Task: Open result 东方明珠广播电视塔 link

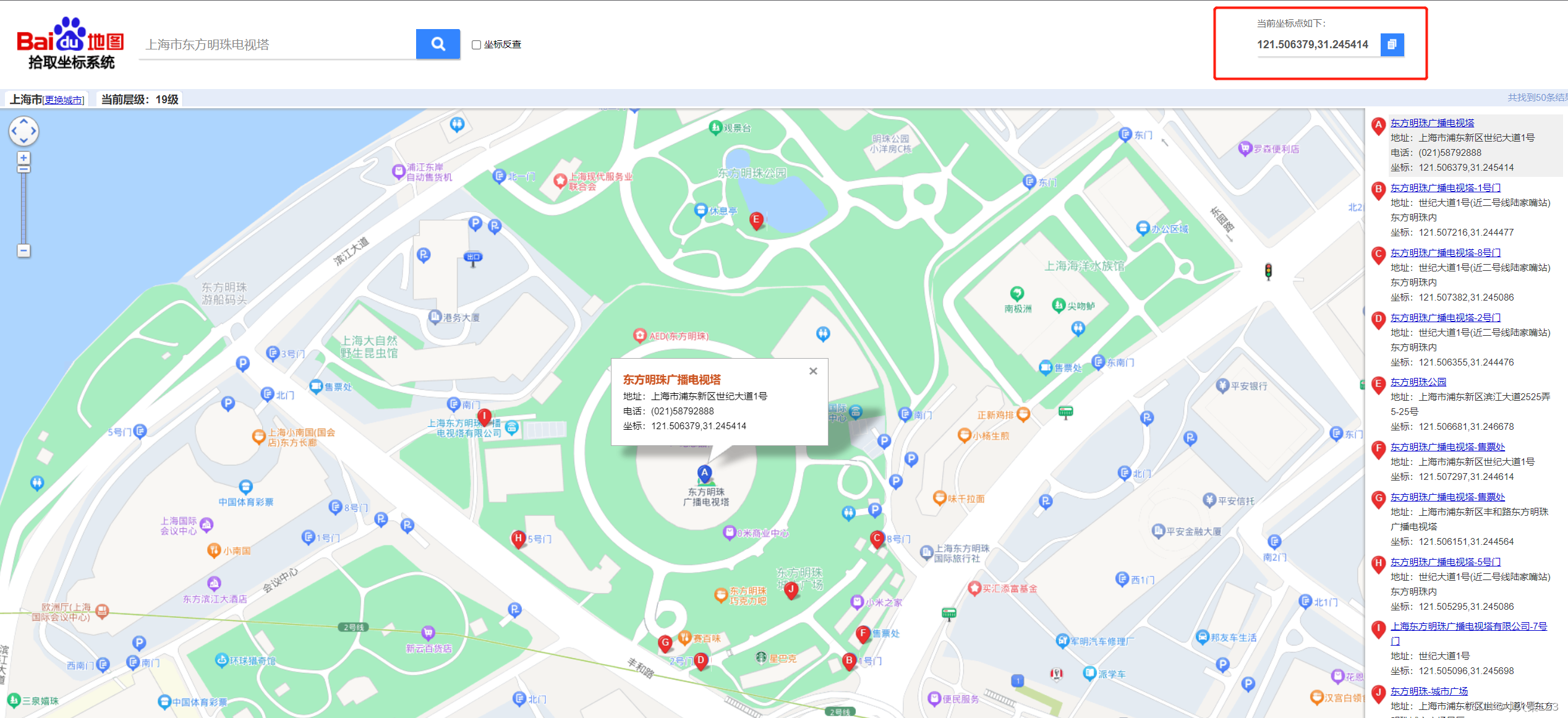Action: pos(1432,123)
